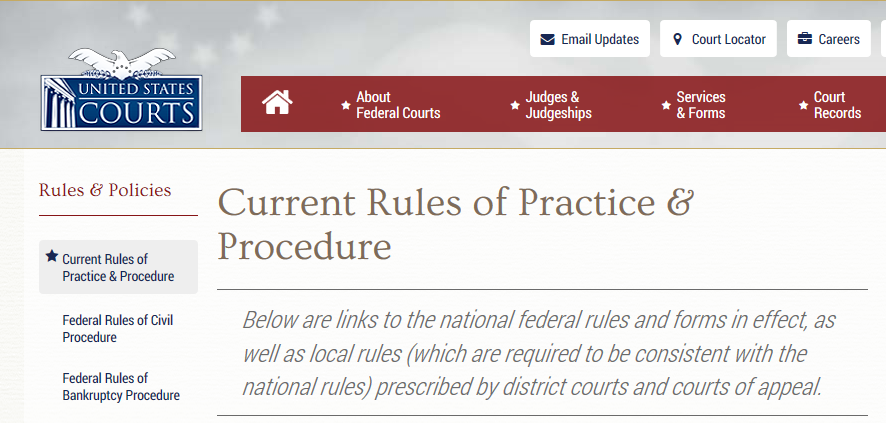
Task: Open the About Federal Courts menu
Action: [398, 105]
